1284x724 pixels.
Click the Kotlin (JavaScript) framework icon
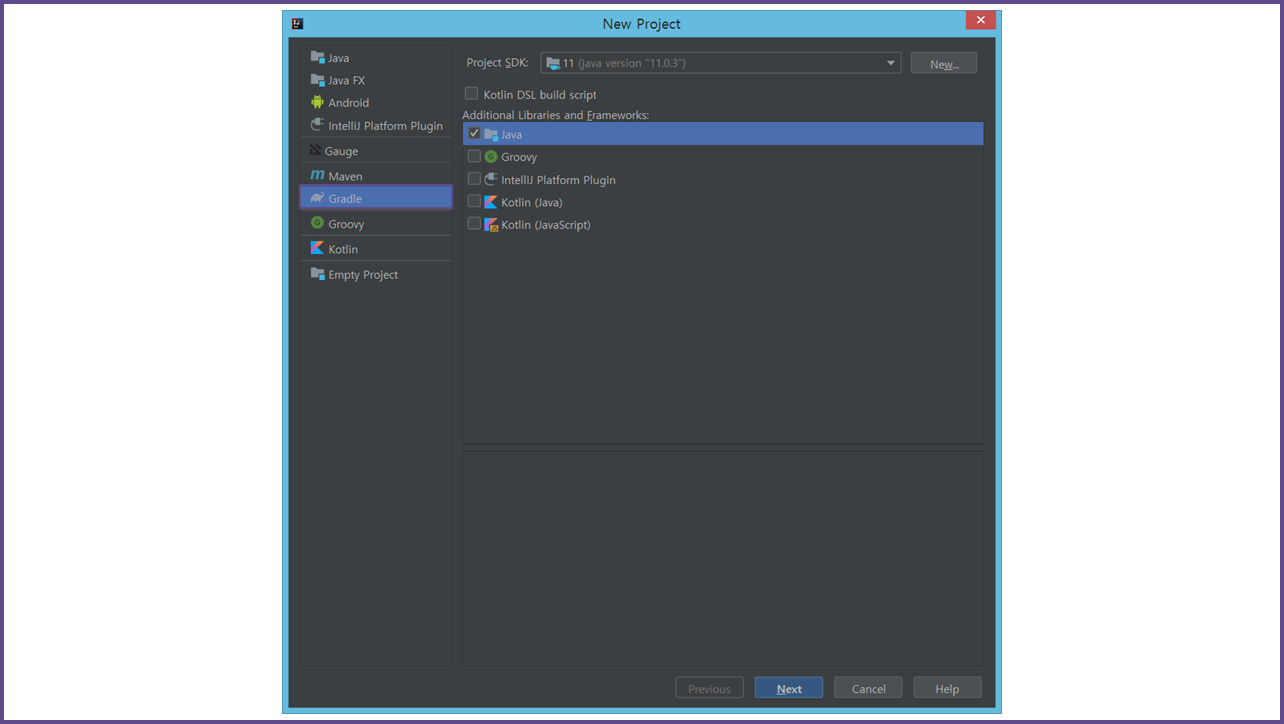(x=491, y=225)
